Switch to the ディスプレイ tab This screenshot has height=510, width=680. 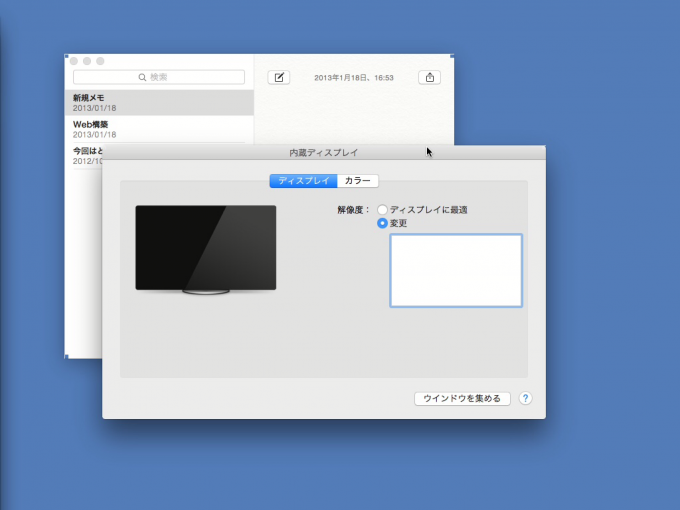(x=303, y=181)
